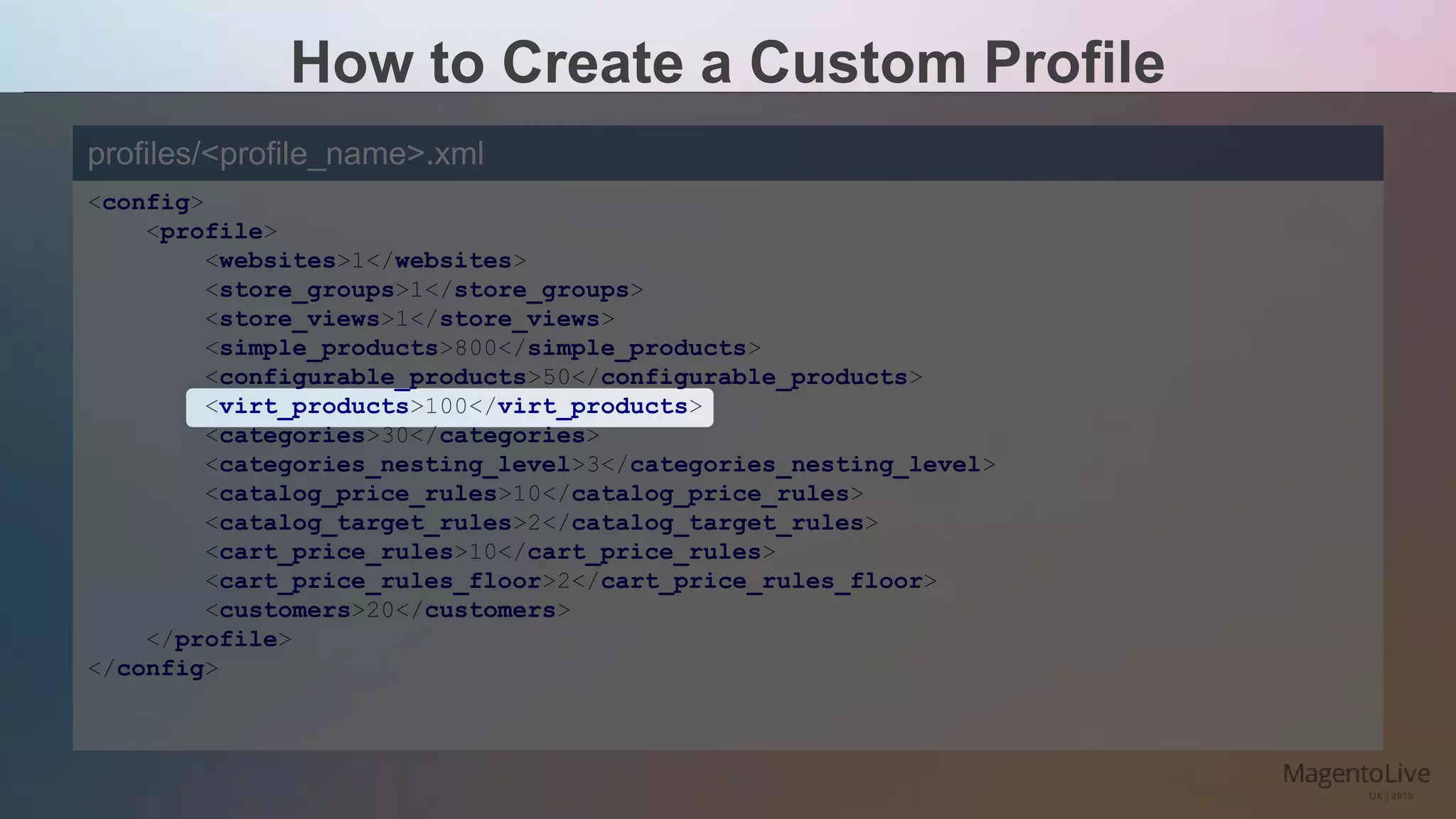The width and height of the screenshot is (1456, 819).
Task: Click the cart_price_rules_floor 2 line
Action: [x=571, y=582]
